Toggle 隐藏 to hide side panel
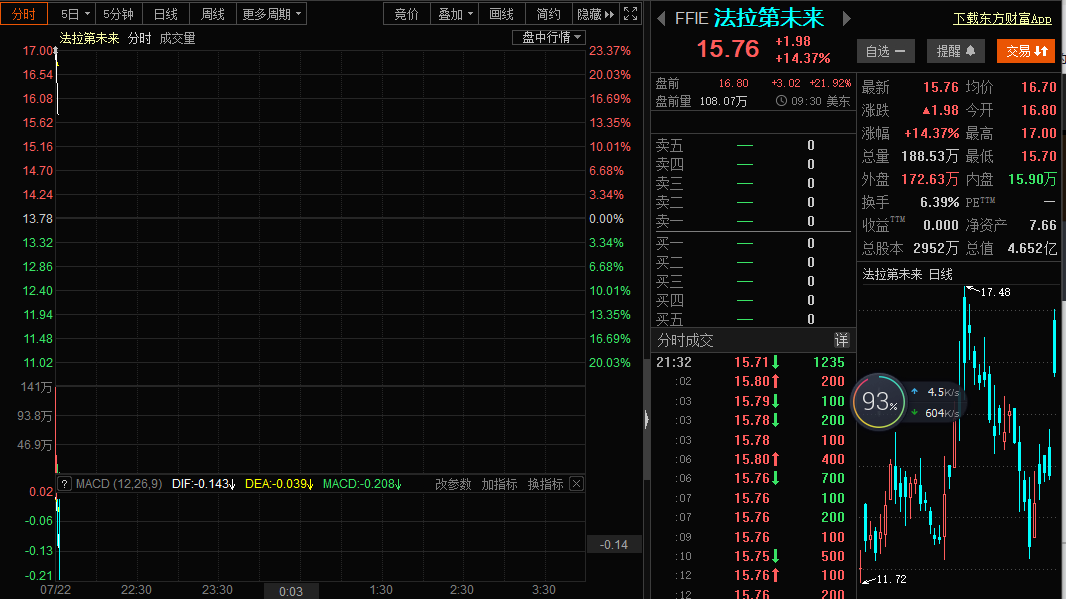1066x599 pixels. point(595,14)
